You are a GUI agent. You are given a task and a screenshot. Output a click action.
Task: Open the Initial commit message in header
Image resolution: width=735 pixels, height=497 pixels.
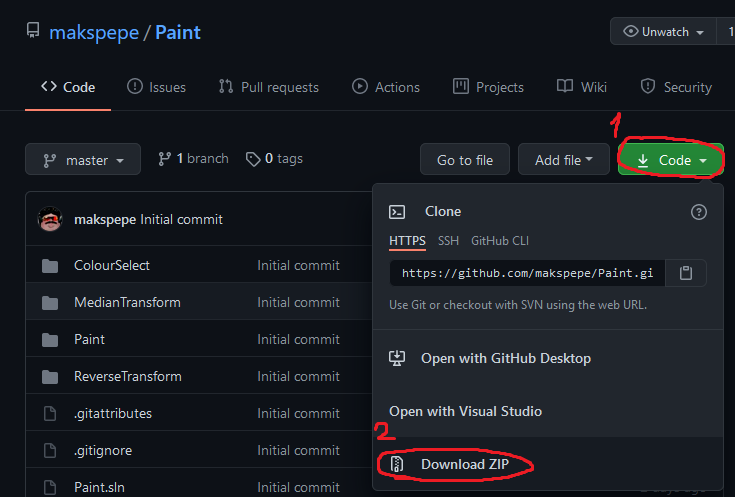[181, 219]
